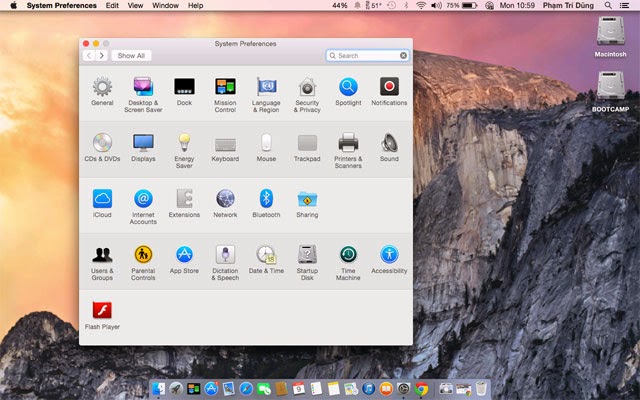The width and height of the screenshot is (640, 400).
Task: Open Parental Controls settings
Action: coord(143,262)
